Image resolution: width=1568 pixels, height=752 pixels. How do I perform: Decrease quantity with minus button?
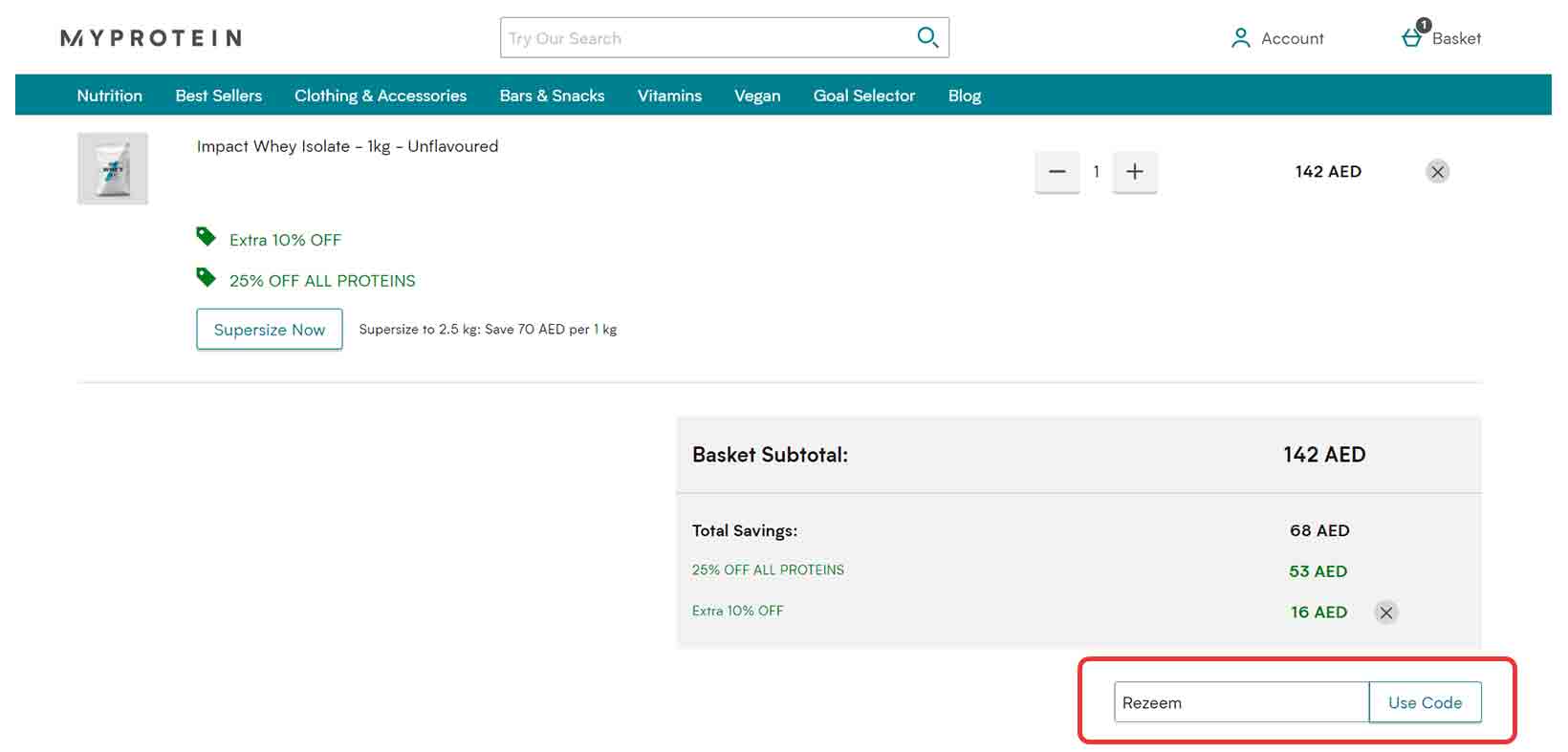point(1056,172)
